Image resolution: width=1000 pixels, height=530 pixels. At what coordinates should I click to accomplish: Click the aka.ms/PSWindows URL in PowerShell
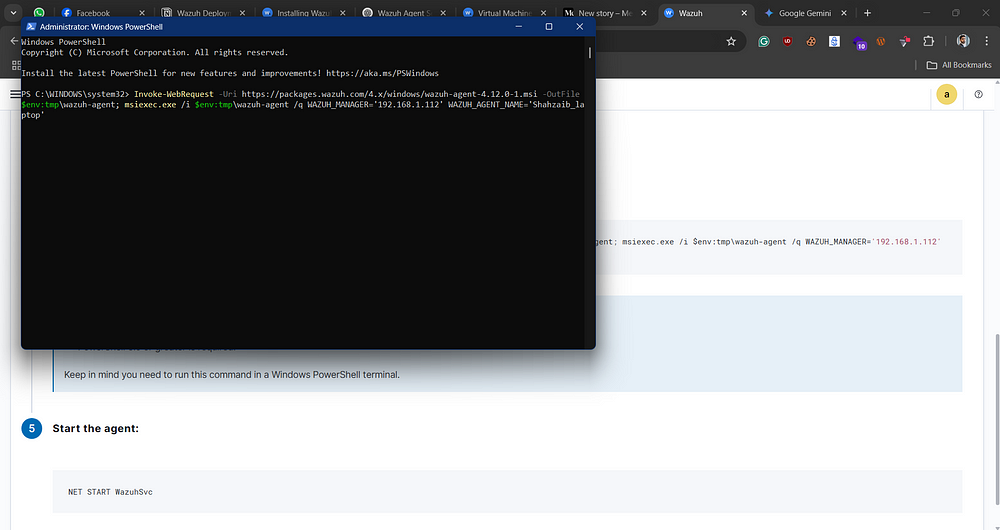coord(382,73)
